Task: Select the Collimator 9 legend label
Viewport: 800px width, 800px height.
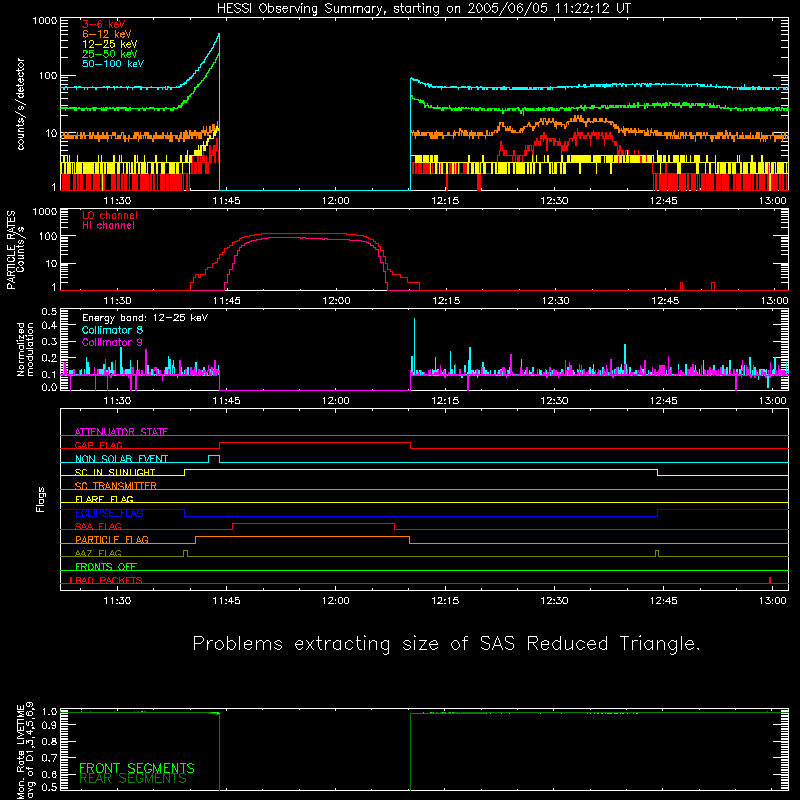Action: point(112,342)
